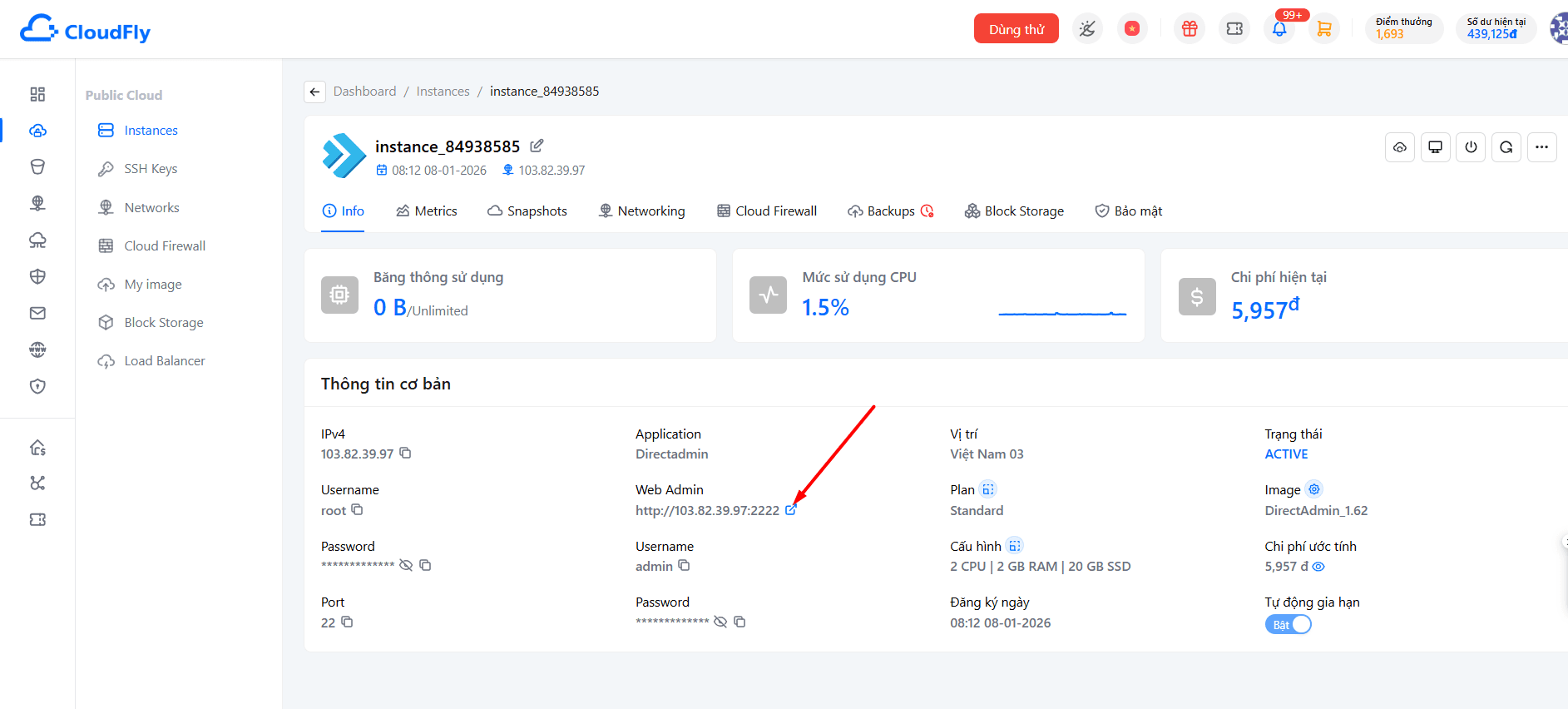Viewport: 1568px width, 709px height.
Task: Open the shopping cart icon
Action: point(1323,29)
